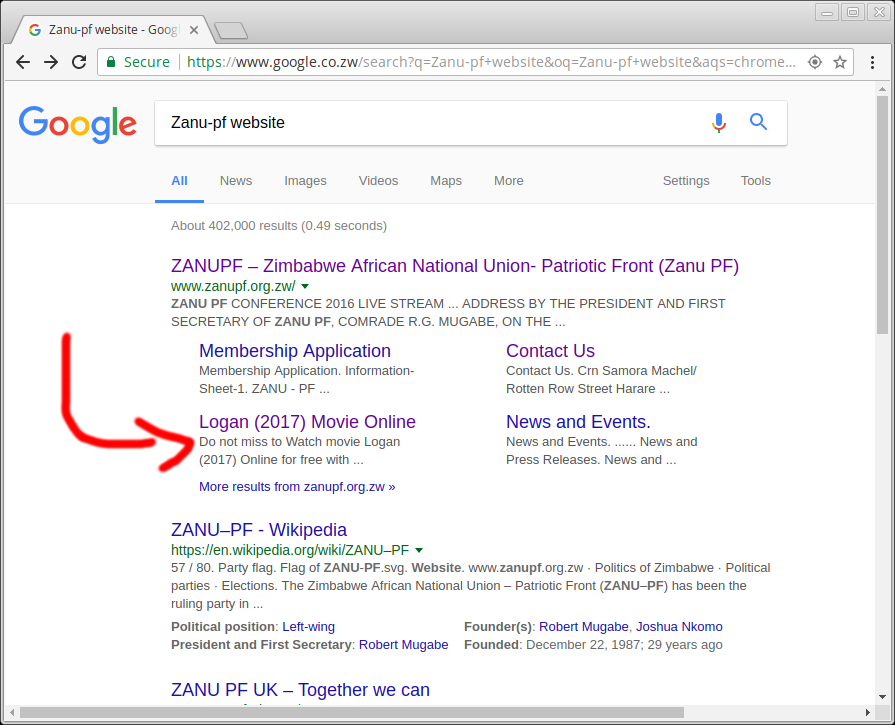Click the Google logo
This screenshot has width=895, height=725.
77,124
